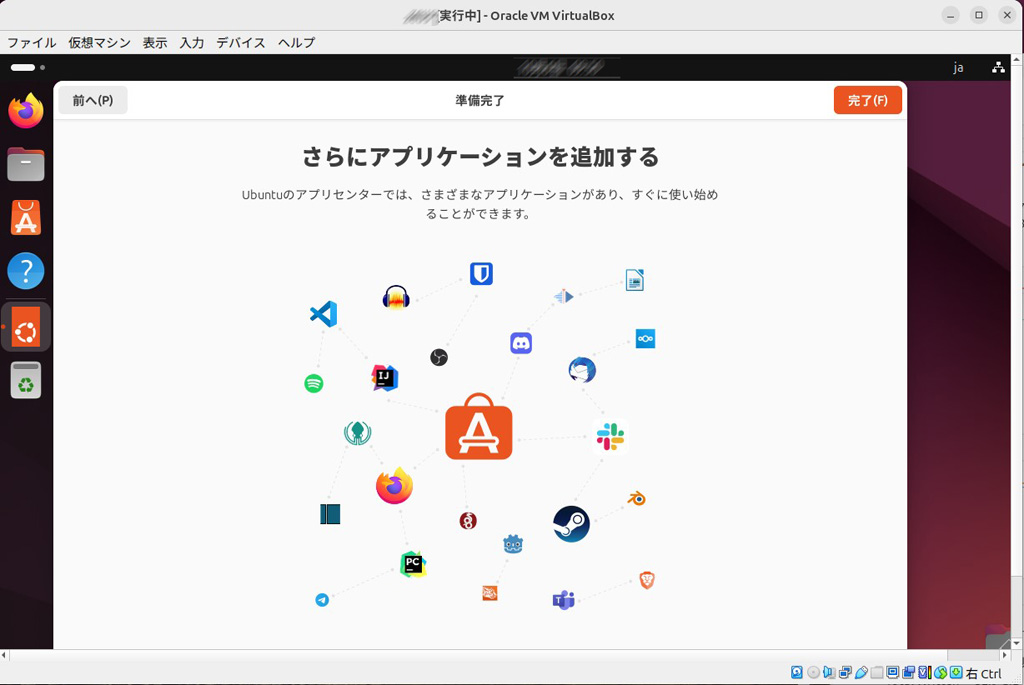Click the vertical scrollbar down arrow
This screenshot has width=1024, height=685.
coord(1017,643)
